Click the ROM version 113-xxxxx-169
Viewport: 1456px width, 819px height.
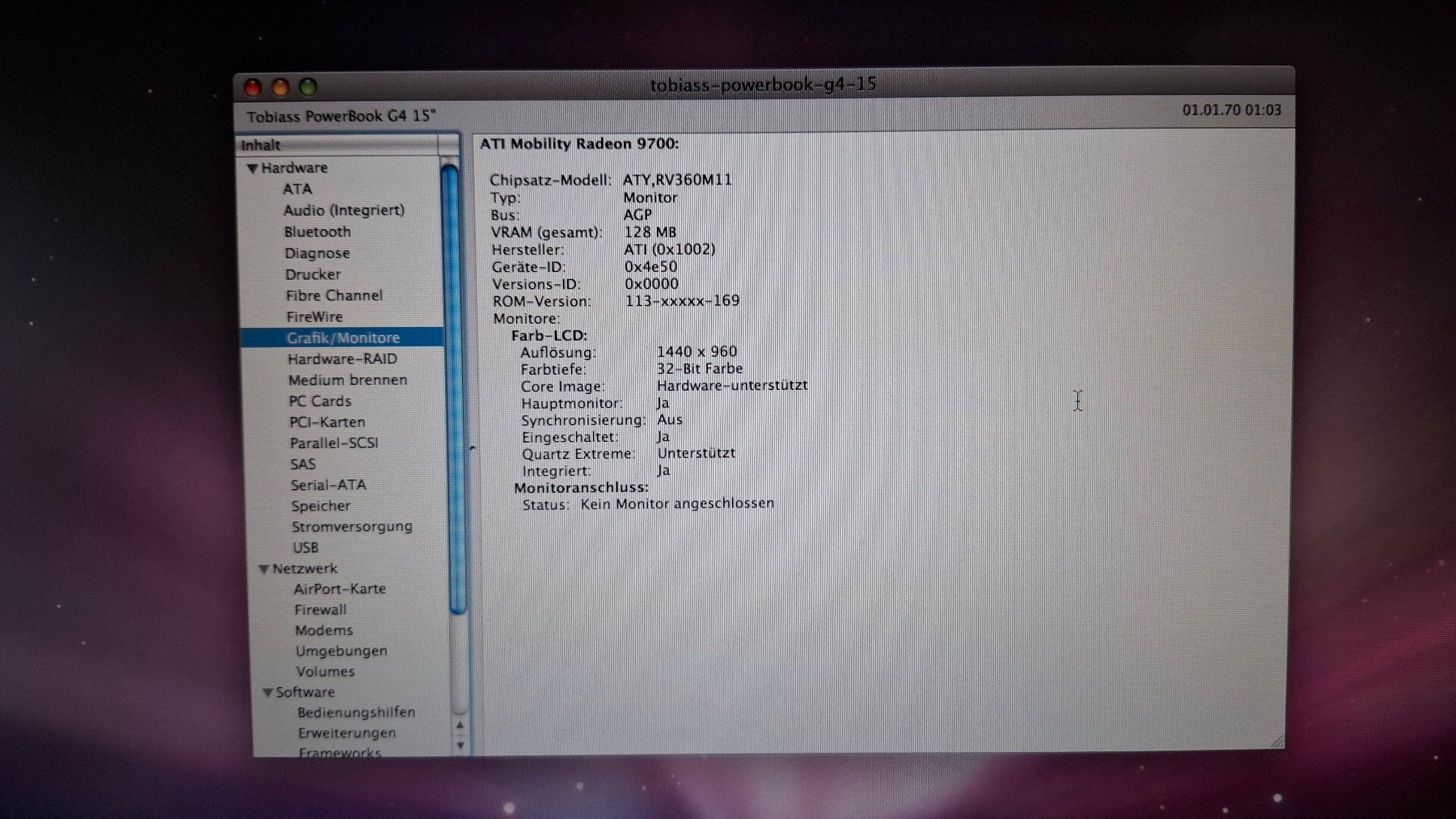click(682, 301)
